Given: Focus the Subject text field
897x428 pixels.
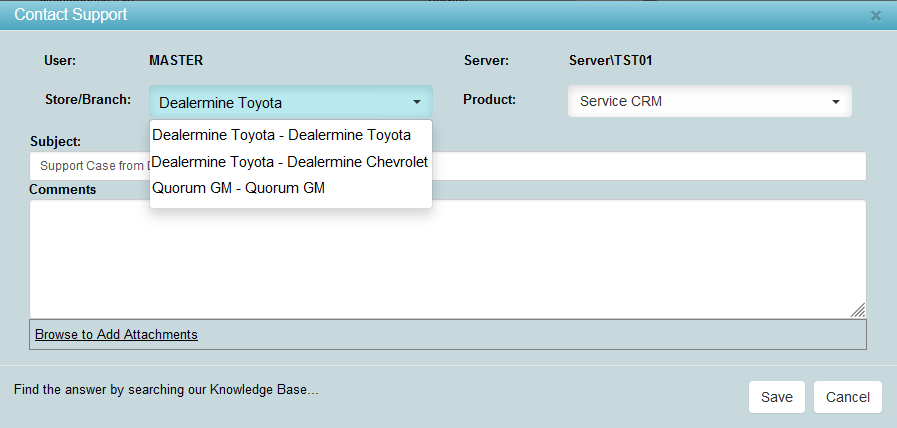Looking at the screenshot, I should pyautogui.click(x=650, y=166).
